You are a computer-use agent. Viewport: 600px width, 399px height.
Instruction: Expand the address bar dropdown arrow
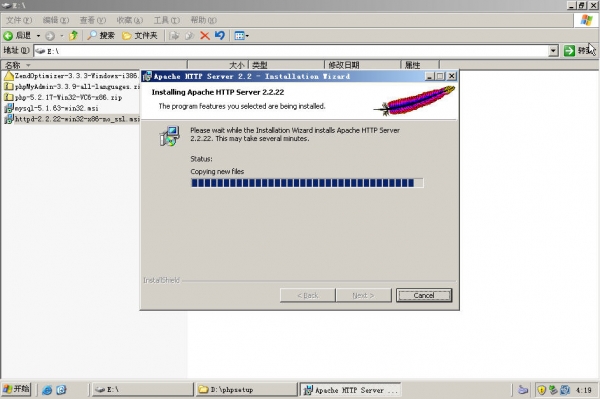pos(553,50)
